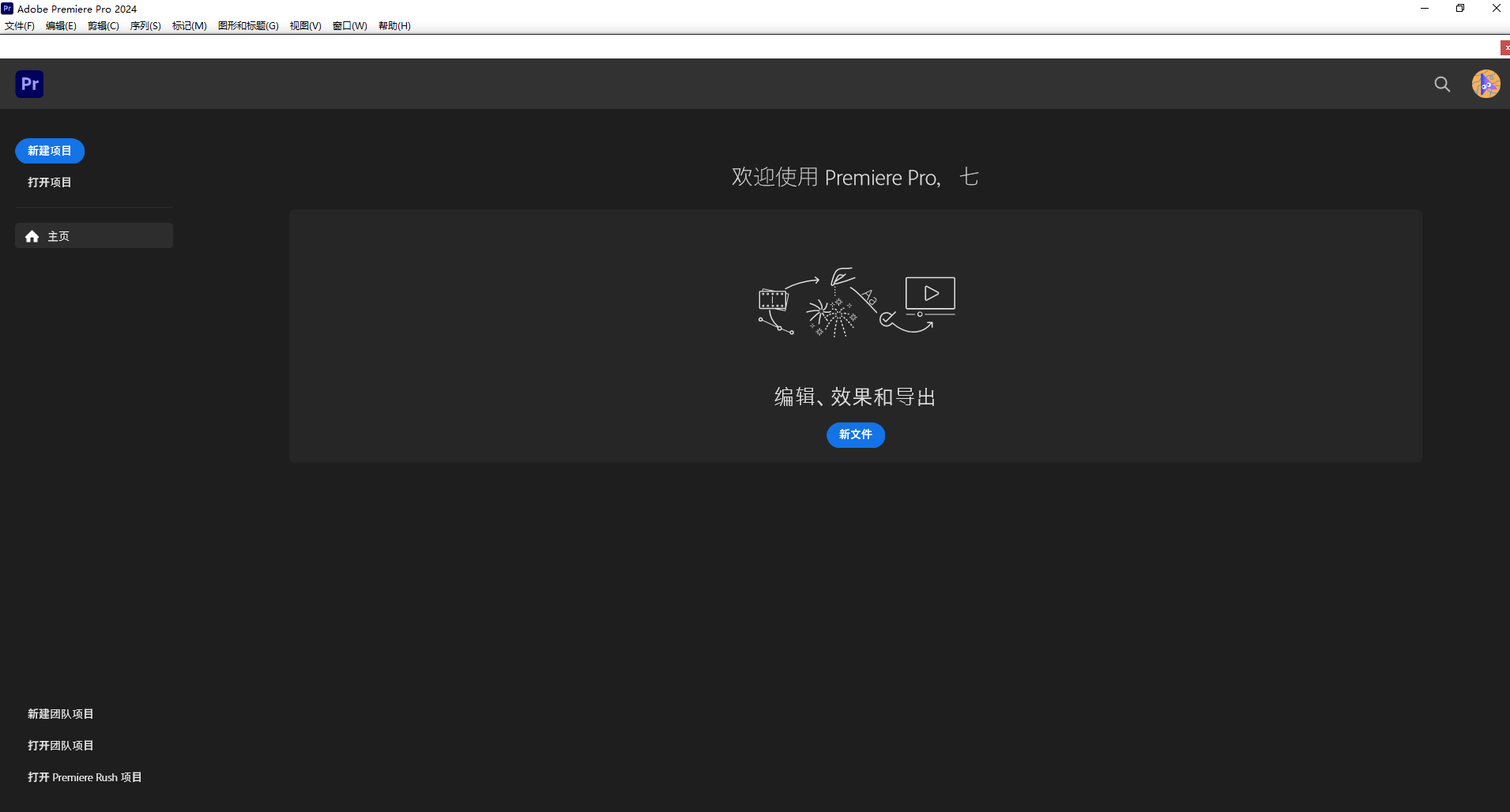Open the 序列 menu
Viewport: 1510px width, 812px height.
click(145, 25)
